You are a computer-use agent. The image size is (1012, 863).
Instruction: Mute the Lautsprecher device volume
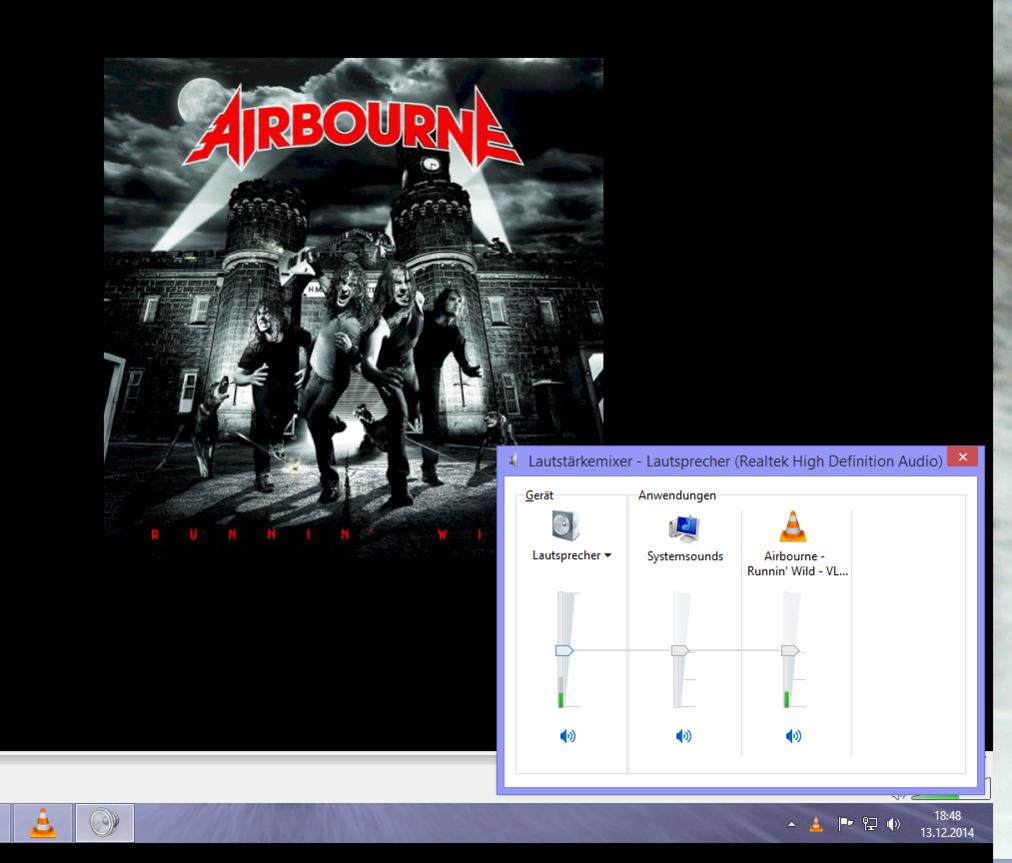pyautogui.click(x=567, y=736)
